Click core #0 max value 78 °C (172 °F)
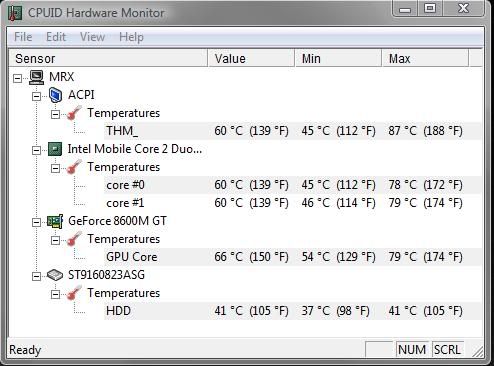Screen dimensions: 494x366 [x=425, y=185]
